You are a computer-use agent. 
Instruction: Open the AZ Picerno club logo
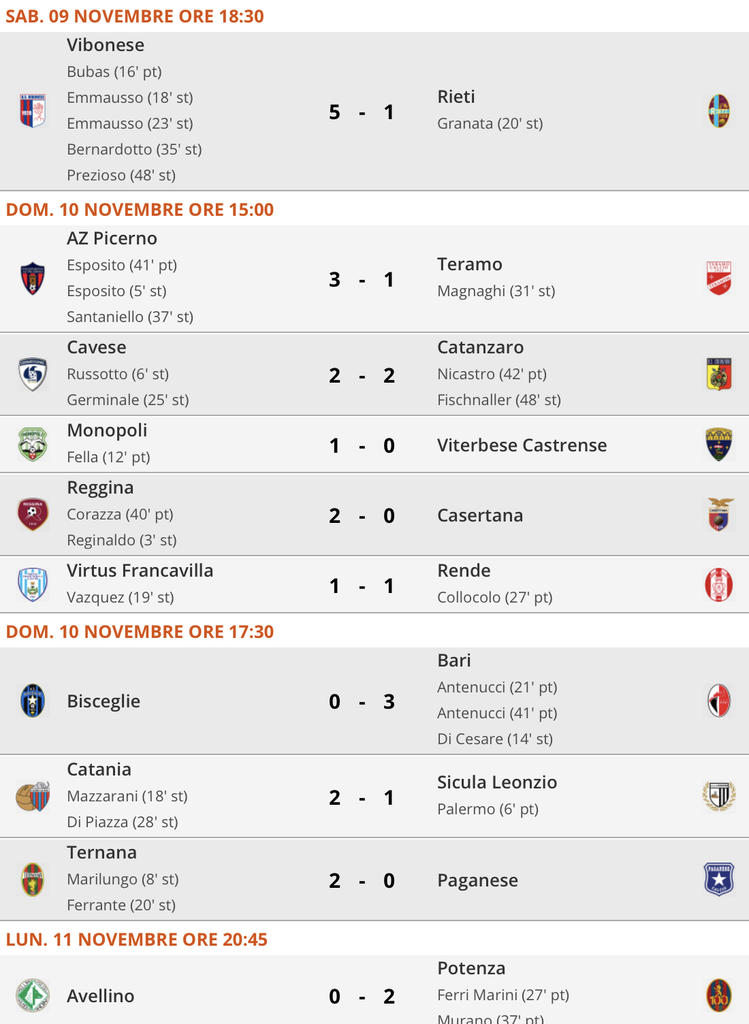[33, 278]
